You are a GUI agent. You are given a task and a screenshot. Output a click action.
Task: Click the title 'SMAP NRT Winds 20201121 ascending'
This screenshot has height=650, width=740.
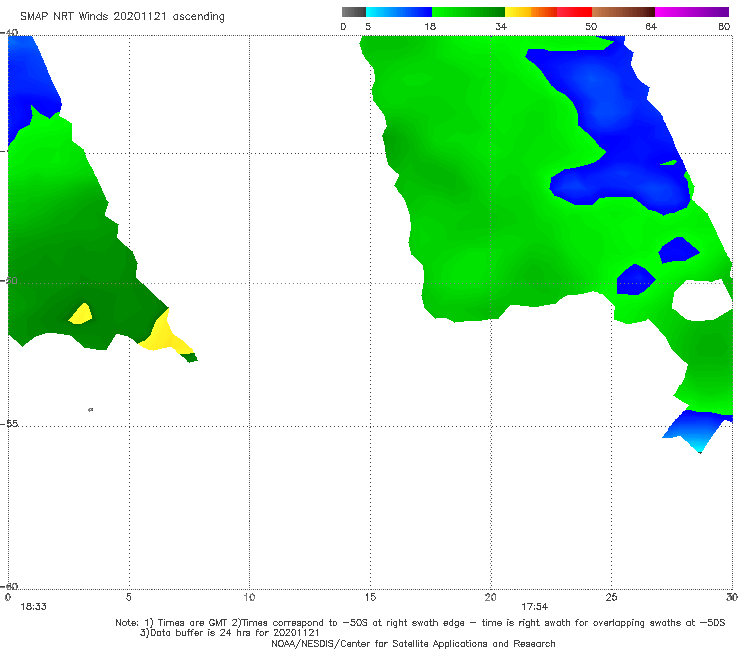tap(122, 17)
